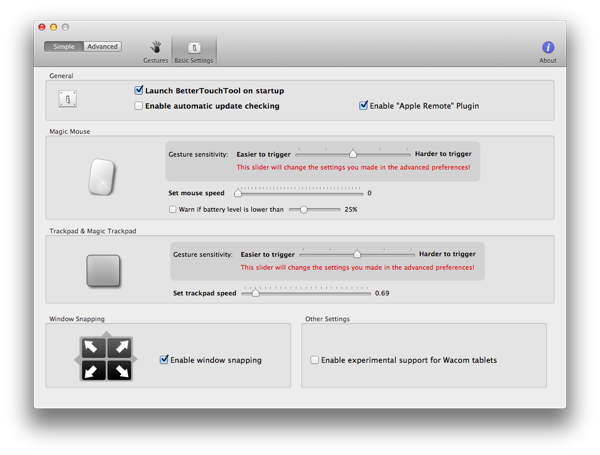Click the 0.69 trackpad speed value
Viewport: 600px width, 455px height.
(x=382, y=293)
